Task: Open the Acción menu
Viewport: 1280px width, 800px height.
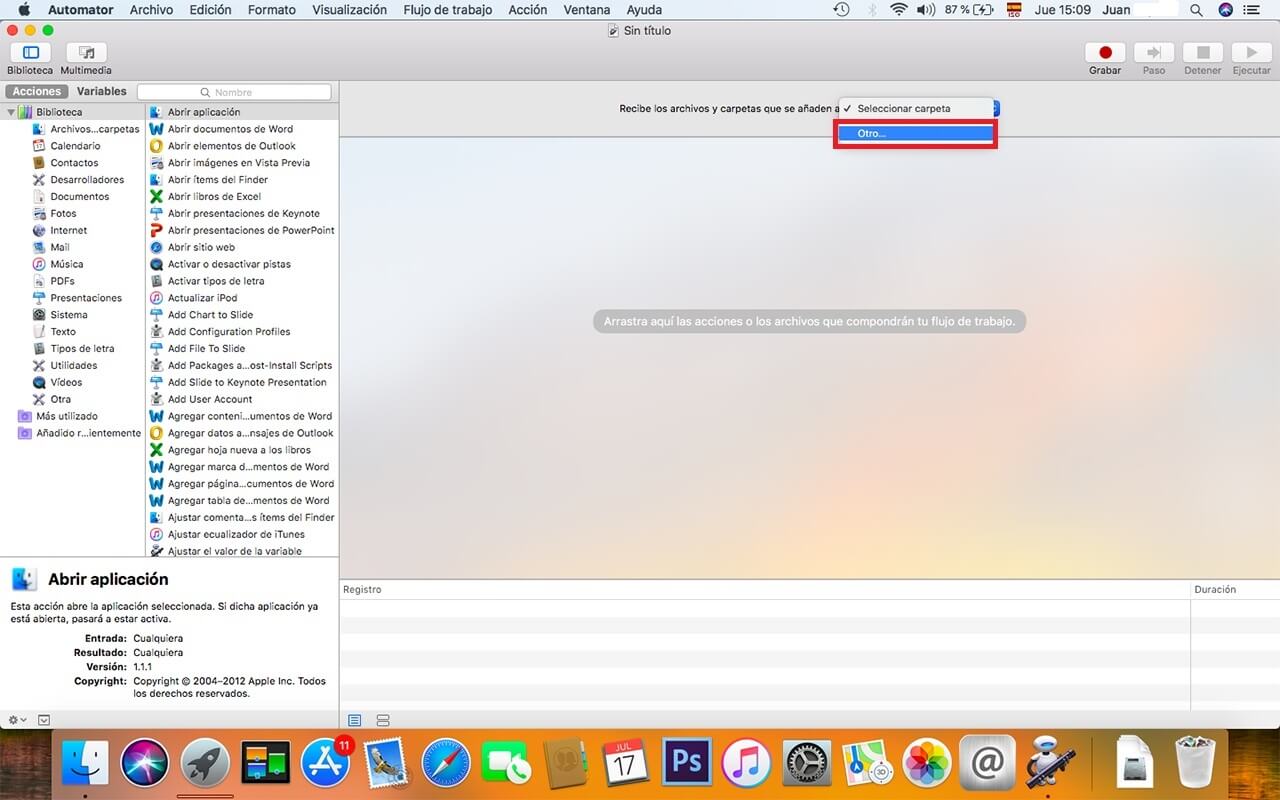Action: pyautogui.click(x=528, y=10)
